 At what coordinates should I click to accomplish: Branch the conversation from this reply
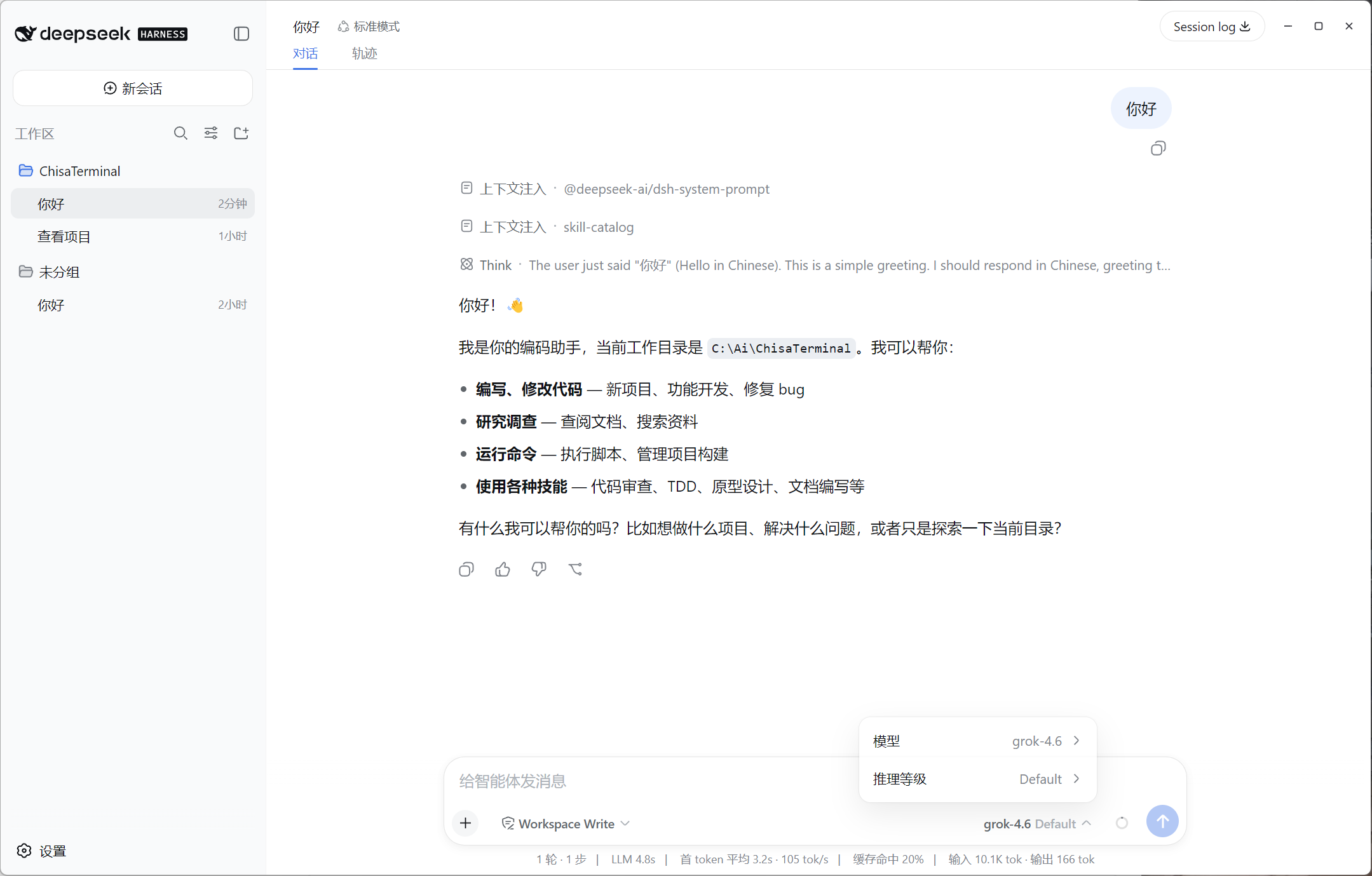pyautogui.click(x=575, y=569)
